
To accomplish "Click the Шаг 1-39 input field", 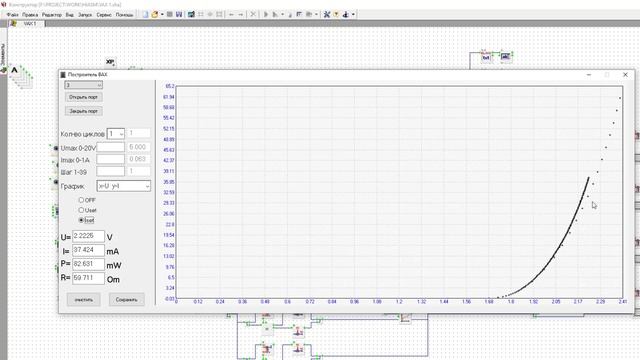I will point(111,171).
